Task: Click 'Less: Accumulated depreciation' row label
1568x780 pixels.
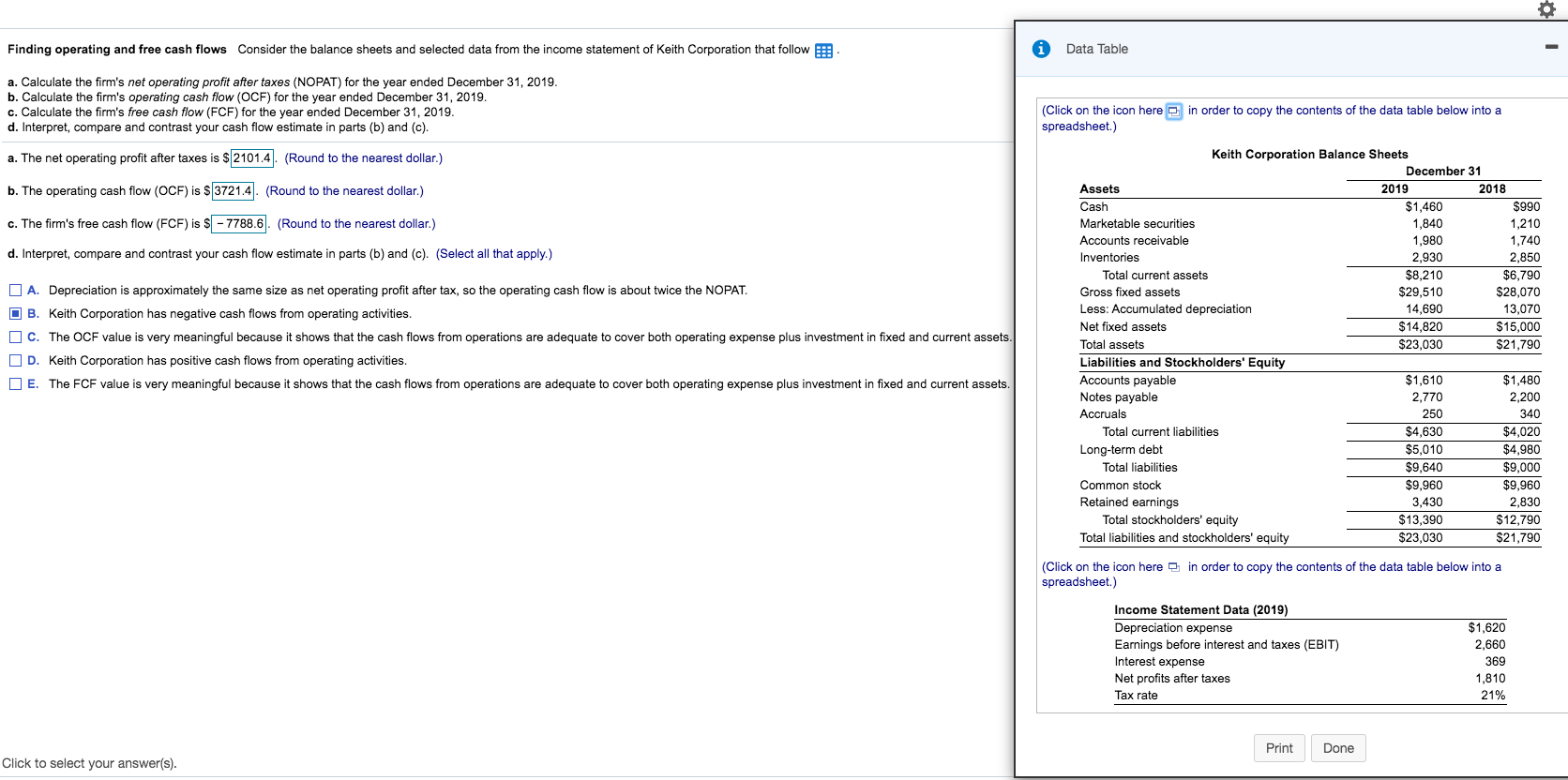Action: (1166, 309)
